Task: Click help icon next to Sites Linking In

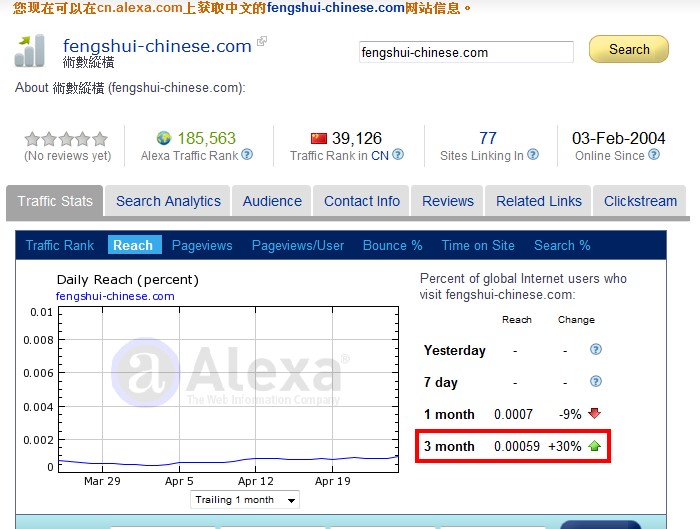Action: click(x=533, y=155)
